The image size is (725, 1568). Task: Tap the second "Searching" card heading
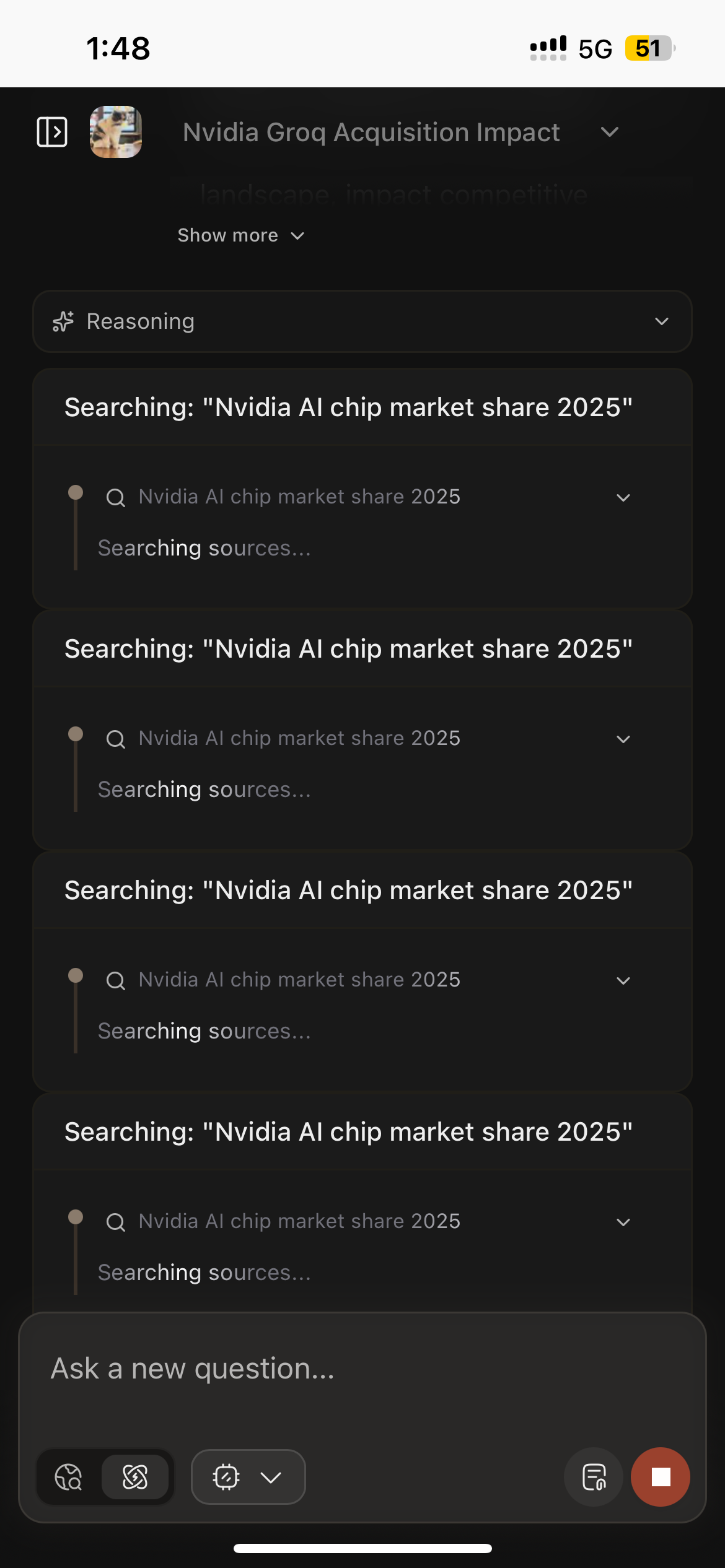pos(348,649)
